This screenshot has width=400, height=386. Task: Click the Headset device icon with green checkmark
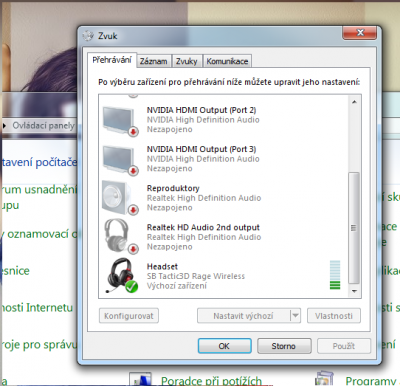coord(121,276)
